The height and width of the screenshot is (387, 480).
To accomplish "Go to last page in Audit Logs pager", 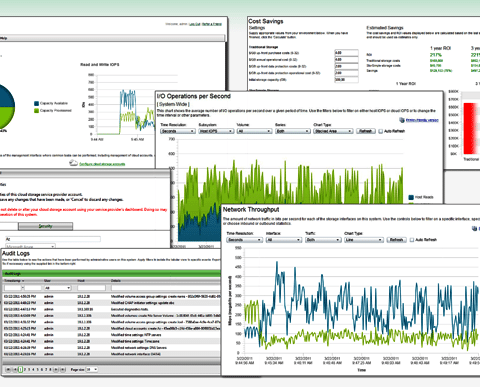I will pyautogui.click(x=62, y=369).
